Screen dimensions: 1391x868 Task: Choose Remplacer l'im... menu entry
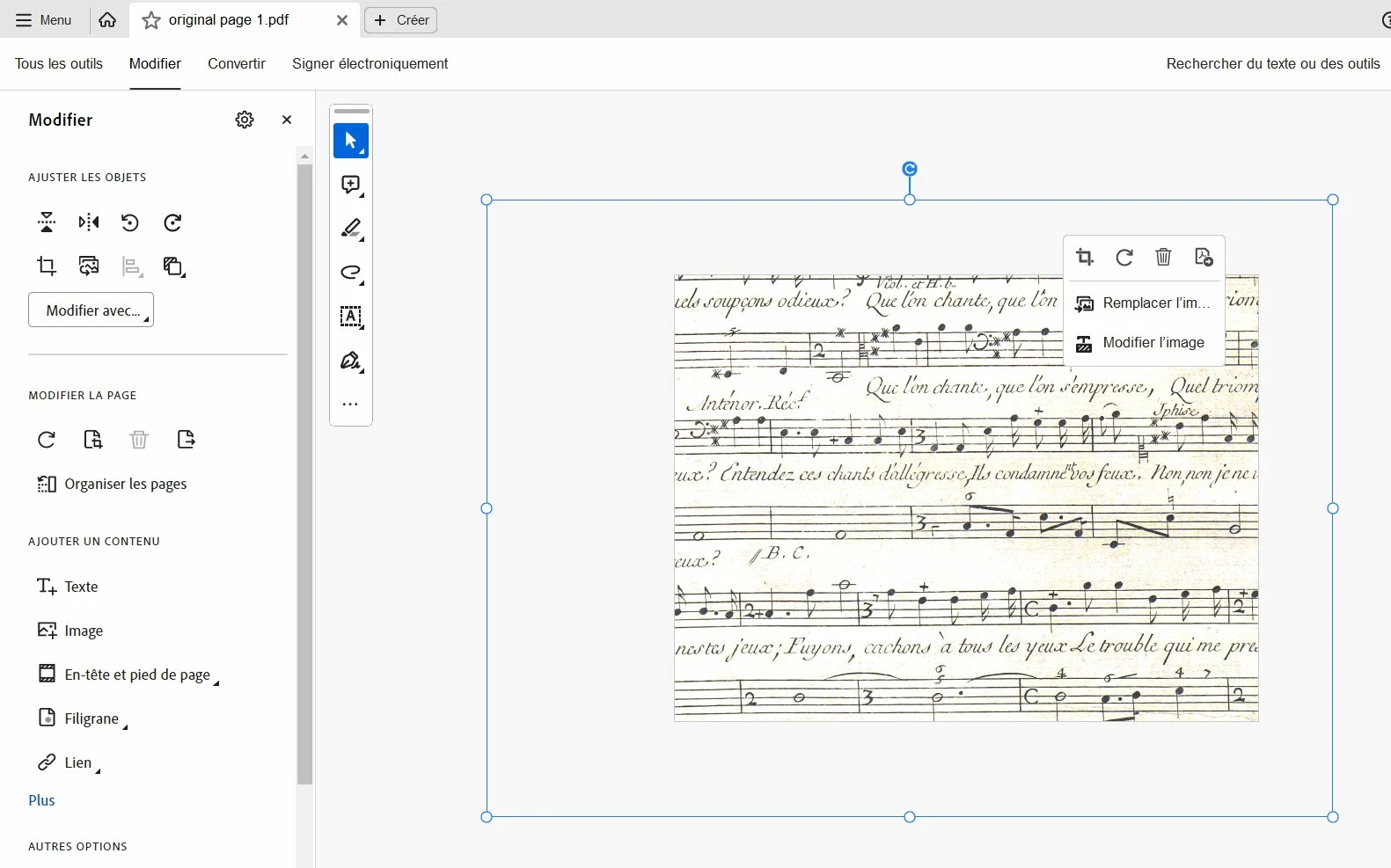coord(1144,303)
